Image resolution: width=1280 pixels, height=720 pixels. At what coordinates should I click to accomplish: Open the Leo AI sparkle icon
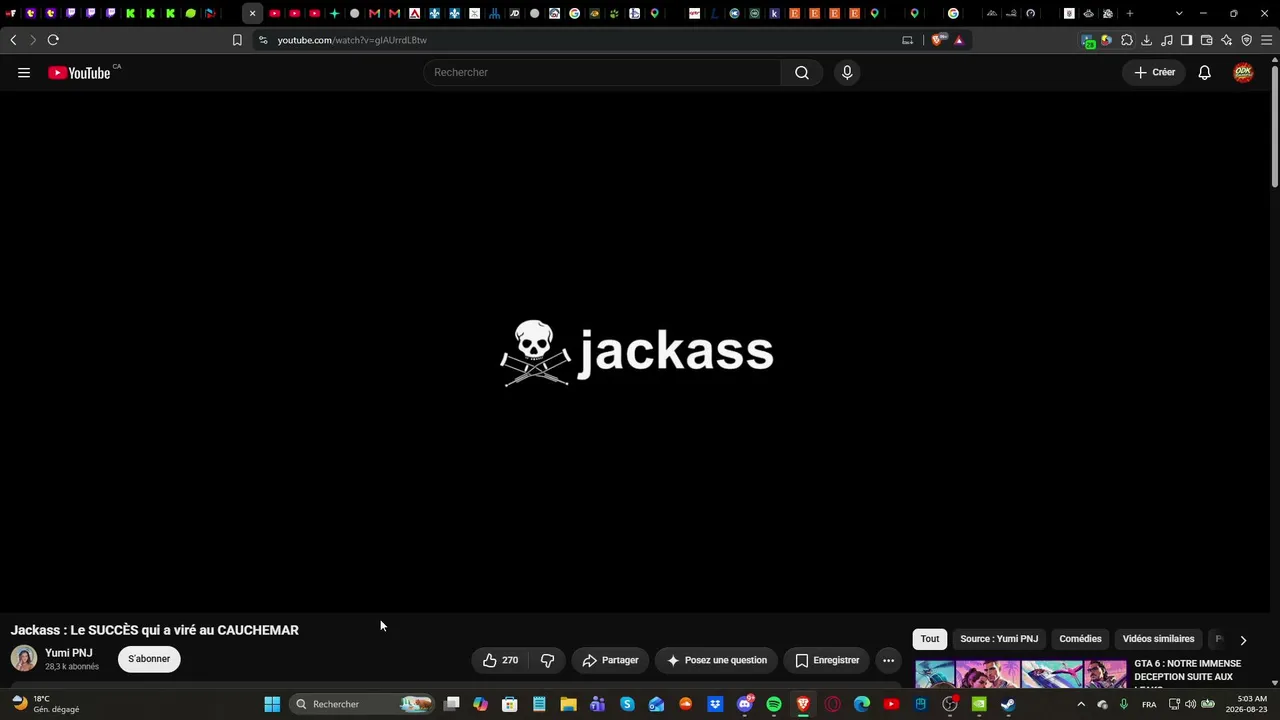(x=1227, y=40)
